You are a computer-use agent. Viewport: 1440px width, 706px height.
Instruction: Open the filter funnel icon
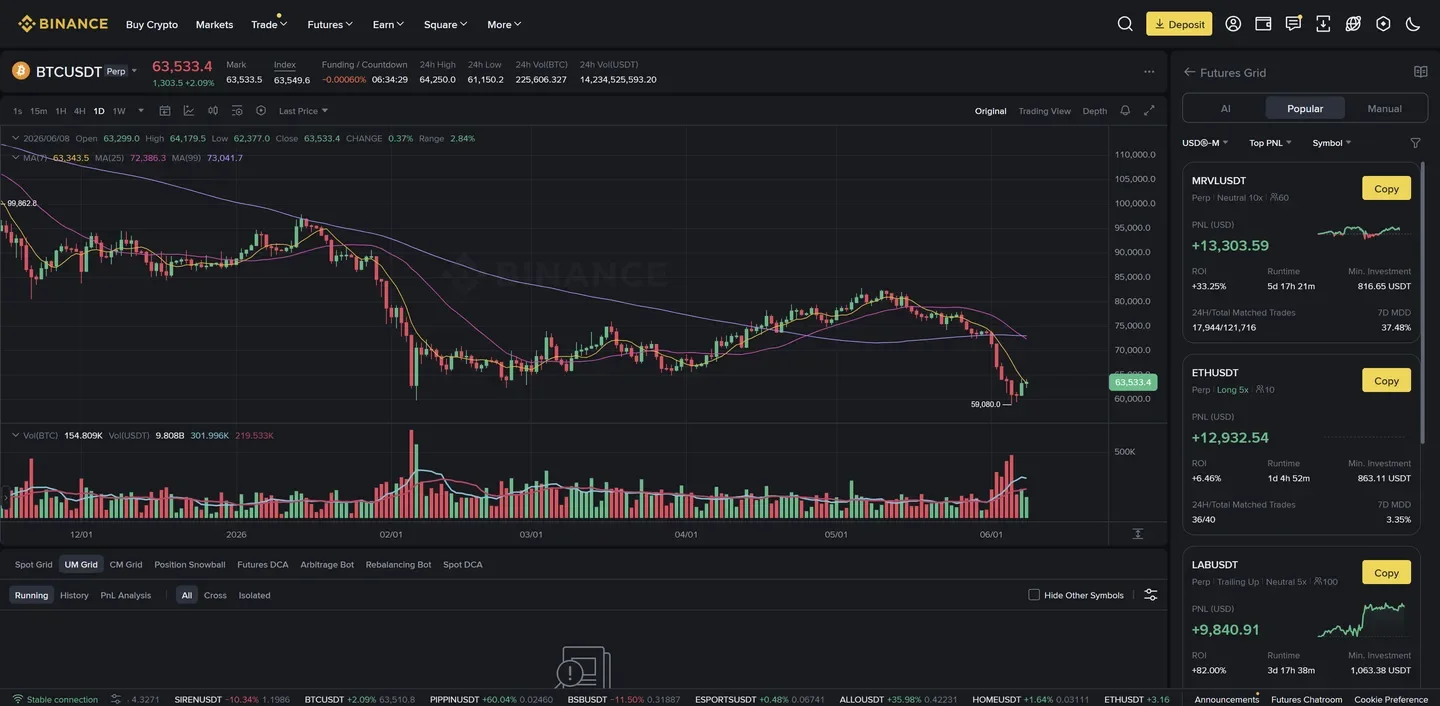coord(1415,143)
